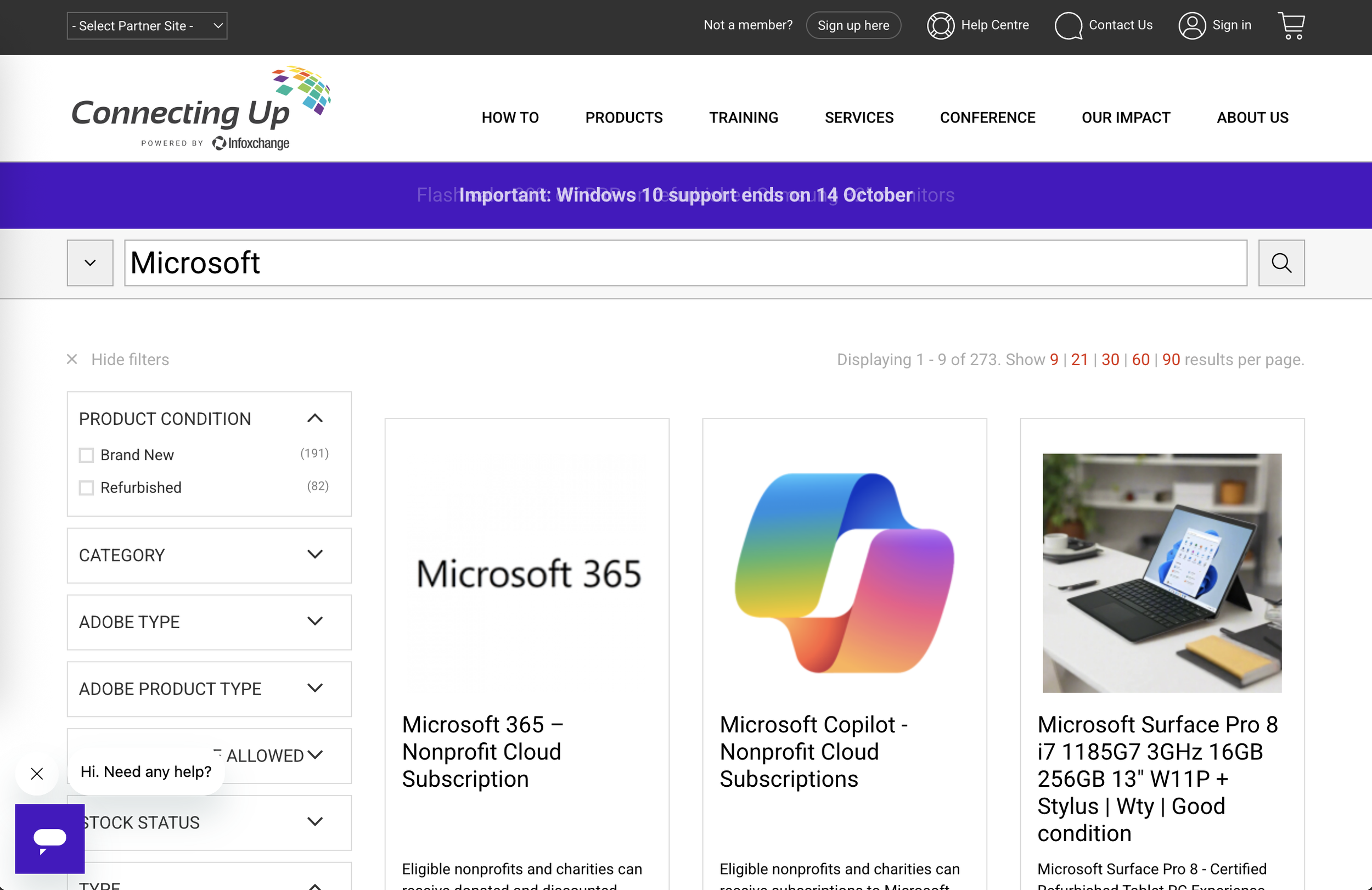Show 21 results per page
The width and height of the screenshot is (1372, 890).
pos(1079,359)
